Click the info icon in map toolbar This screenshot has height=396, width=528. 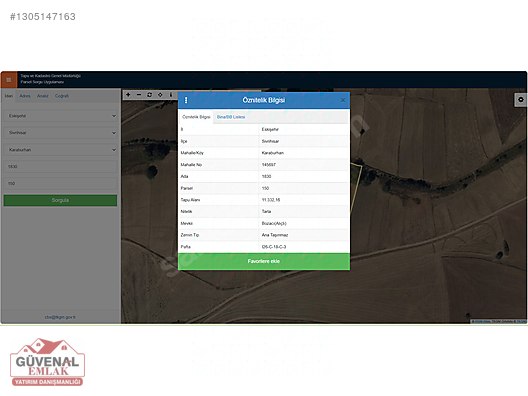point(171,95)
